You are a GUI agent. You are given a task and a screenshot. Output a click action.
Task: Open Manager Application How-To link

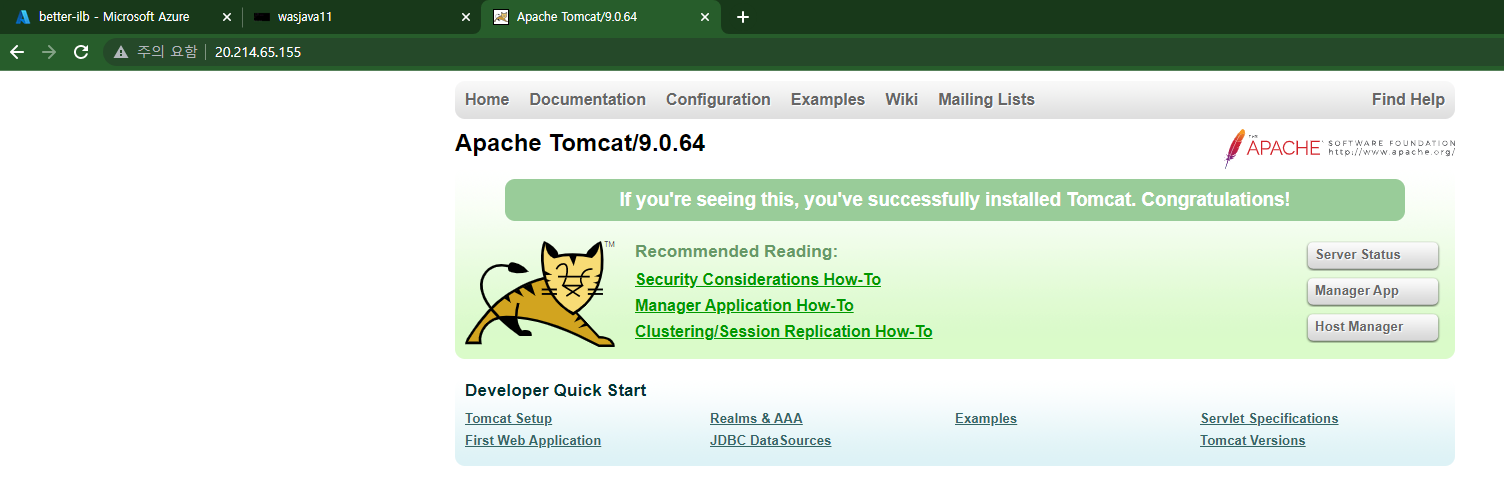(744, 306)
